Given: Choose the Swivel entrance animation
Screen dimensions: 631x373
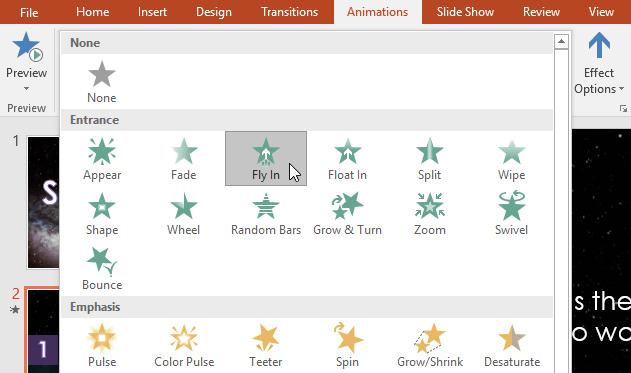Looking at the screenshot, I should pos(511,214).
